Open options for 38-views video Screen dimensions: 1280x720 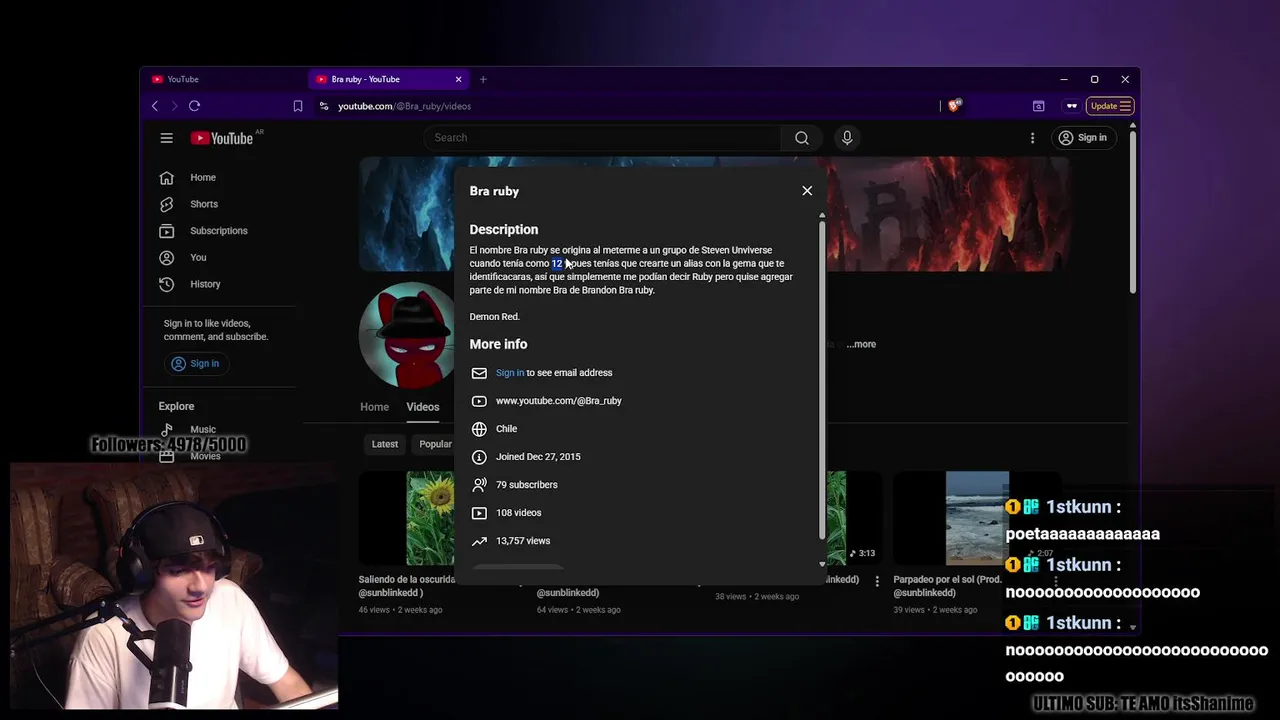[x=877, y=581]
